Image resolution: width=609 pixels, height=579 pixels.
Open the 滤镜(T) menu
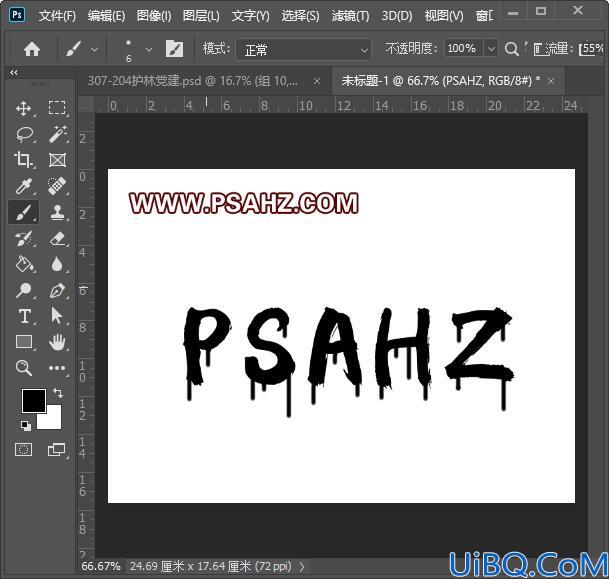tap(350, 16)
